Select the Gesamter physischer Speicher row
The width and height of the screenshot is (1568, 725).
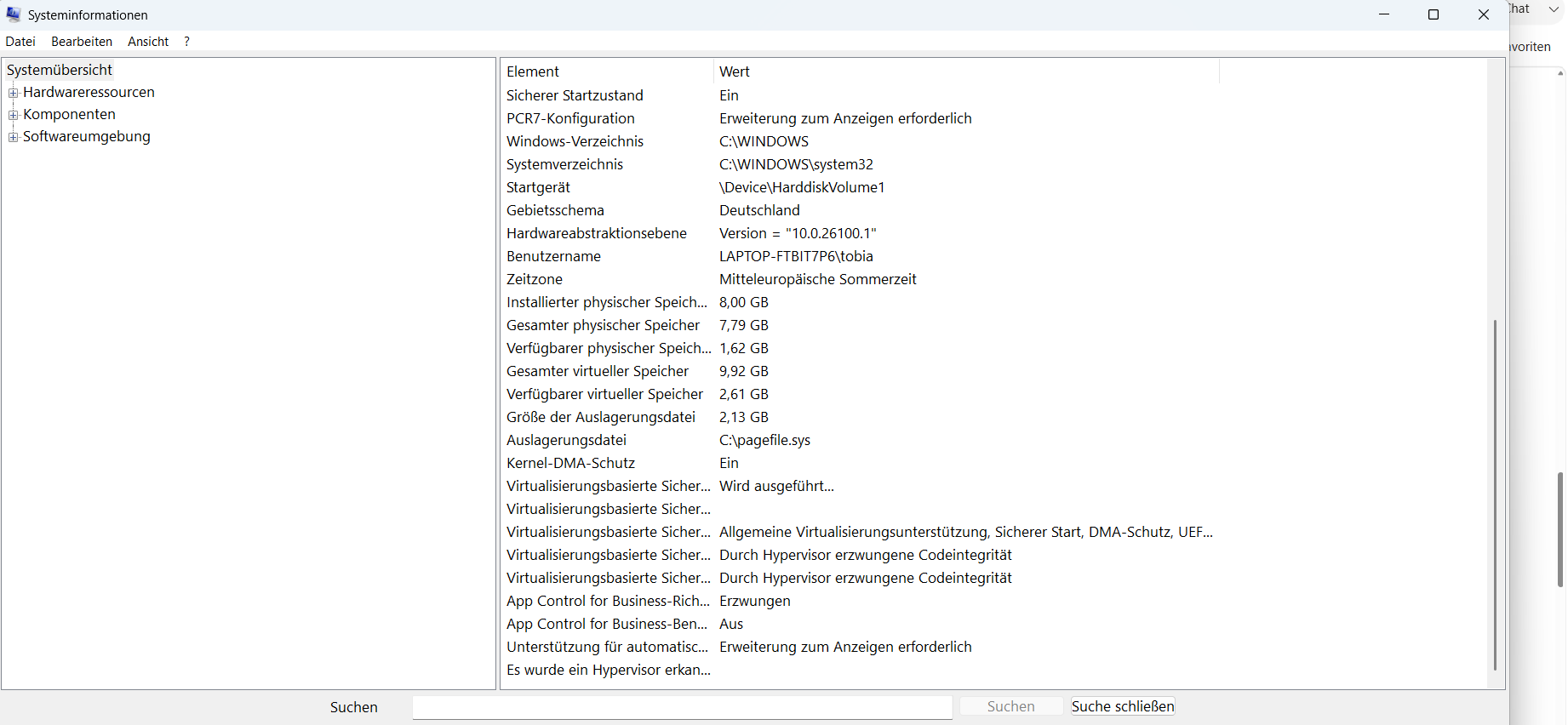pyautogui.click(x=861, y=325)
